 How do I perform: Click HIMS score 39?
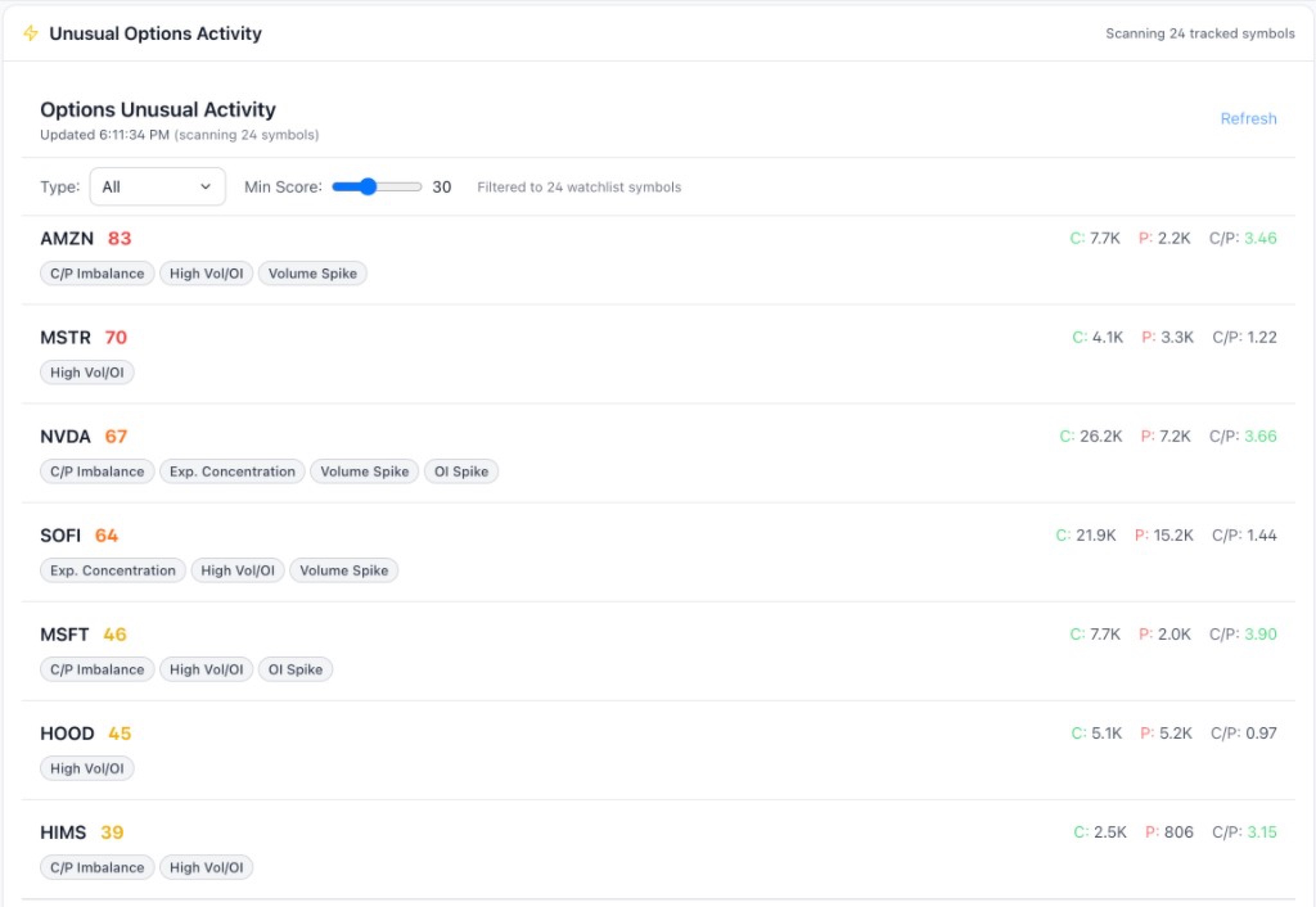[112, 832]
